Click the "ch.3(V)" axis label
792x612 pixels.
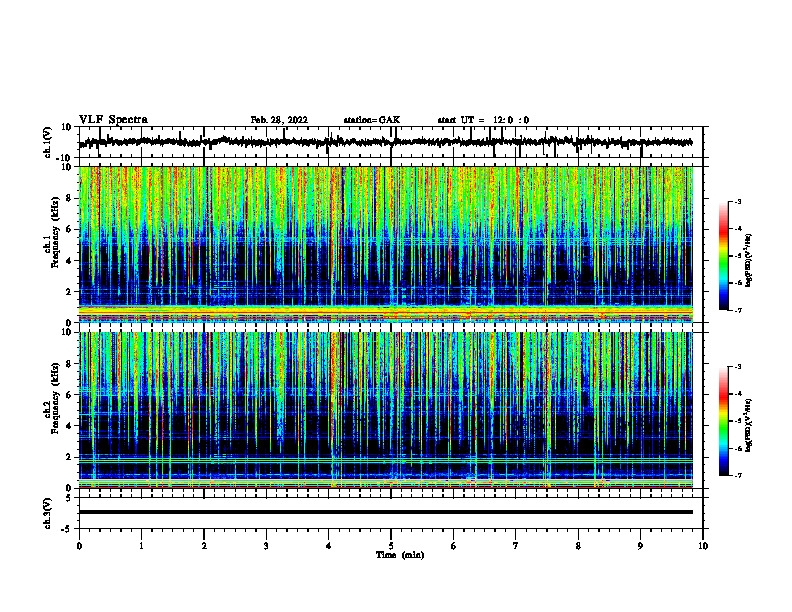tap(48, 513)
